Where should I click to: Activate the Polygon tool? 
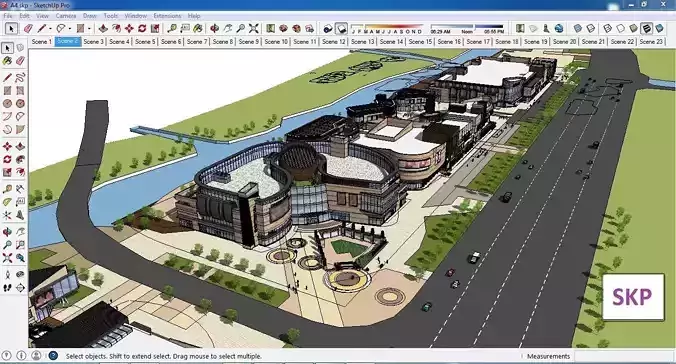[20, 104]
